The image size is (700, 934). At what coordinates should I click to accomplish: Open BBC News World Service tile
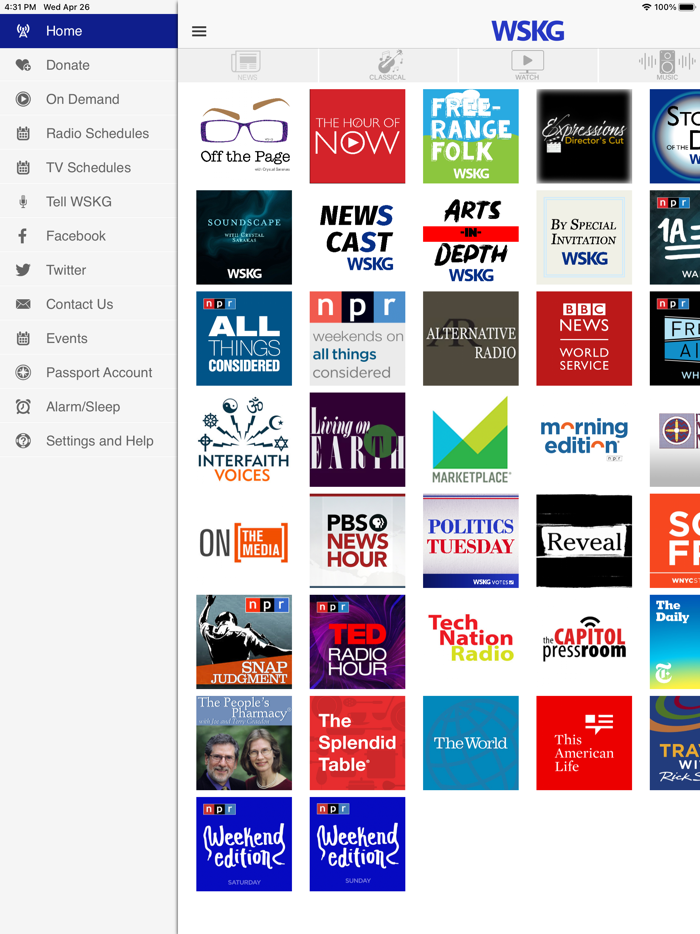tap(584, 338)
